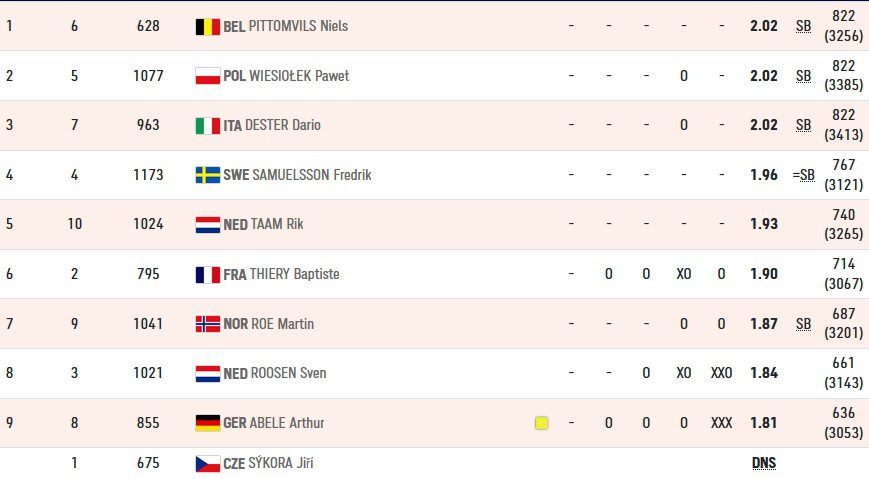869x478 pixels.
Task: Click the Italy flag beside DESTER Dario
Action: click(x=208, y=126)
